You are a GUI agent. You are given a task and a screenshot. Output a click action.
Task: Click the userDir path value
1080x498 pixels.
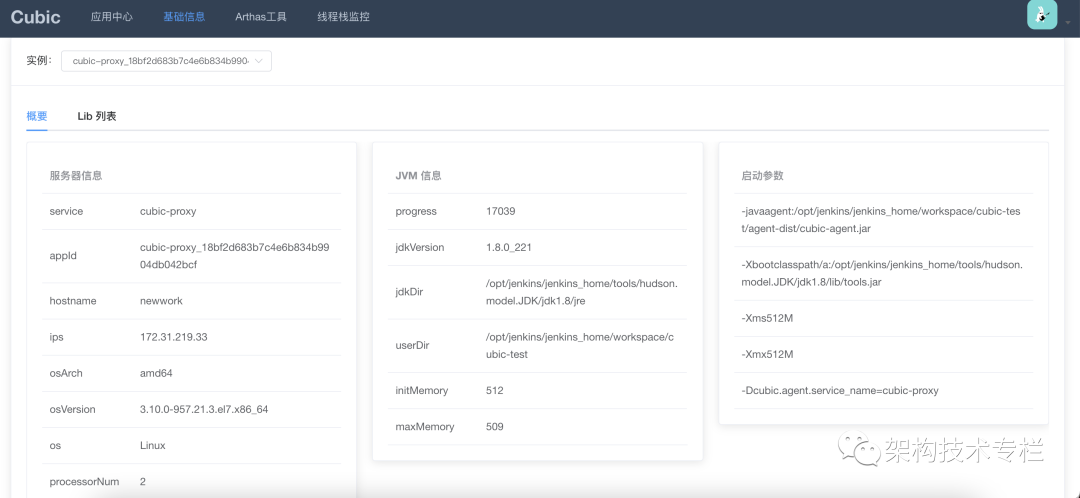(581, 346)
